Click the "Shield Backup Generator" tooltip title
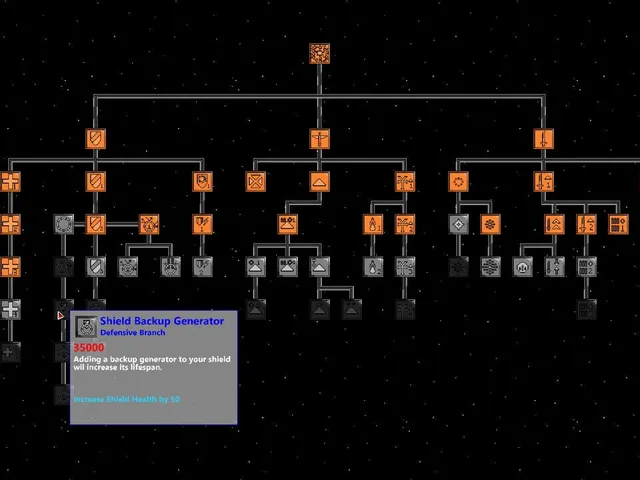Viewport: 640px width, 480px height. click(x=162, y=321)
